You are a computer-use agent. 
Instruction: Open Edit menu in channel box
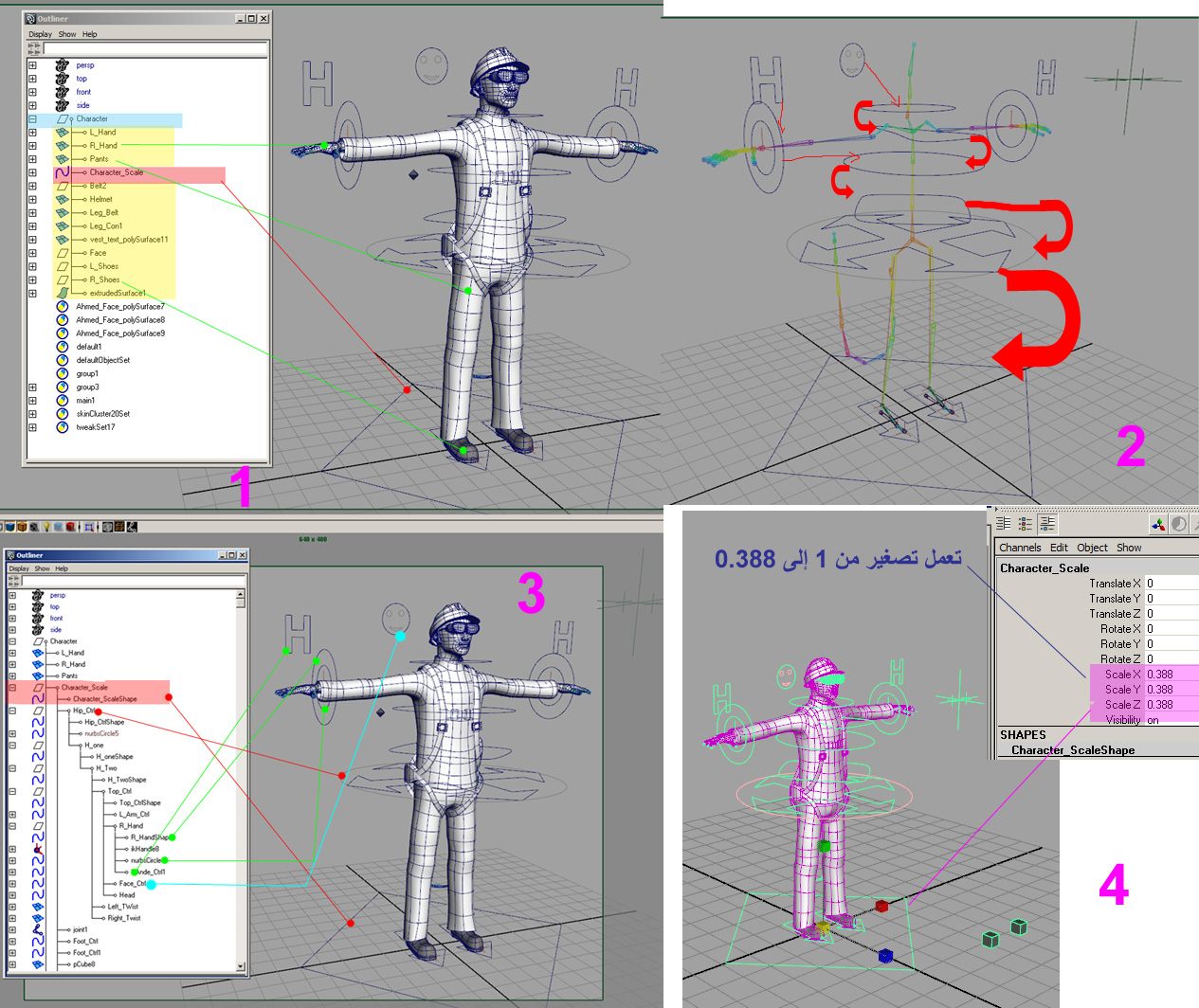tap(1059, 548)
